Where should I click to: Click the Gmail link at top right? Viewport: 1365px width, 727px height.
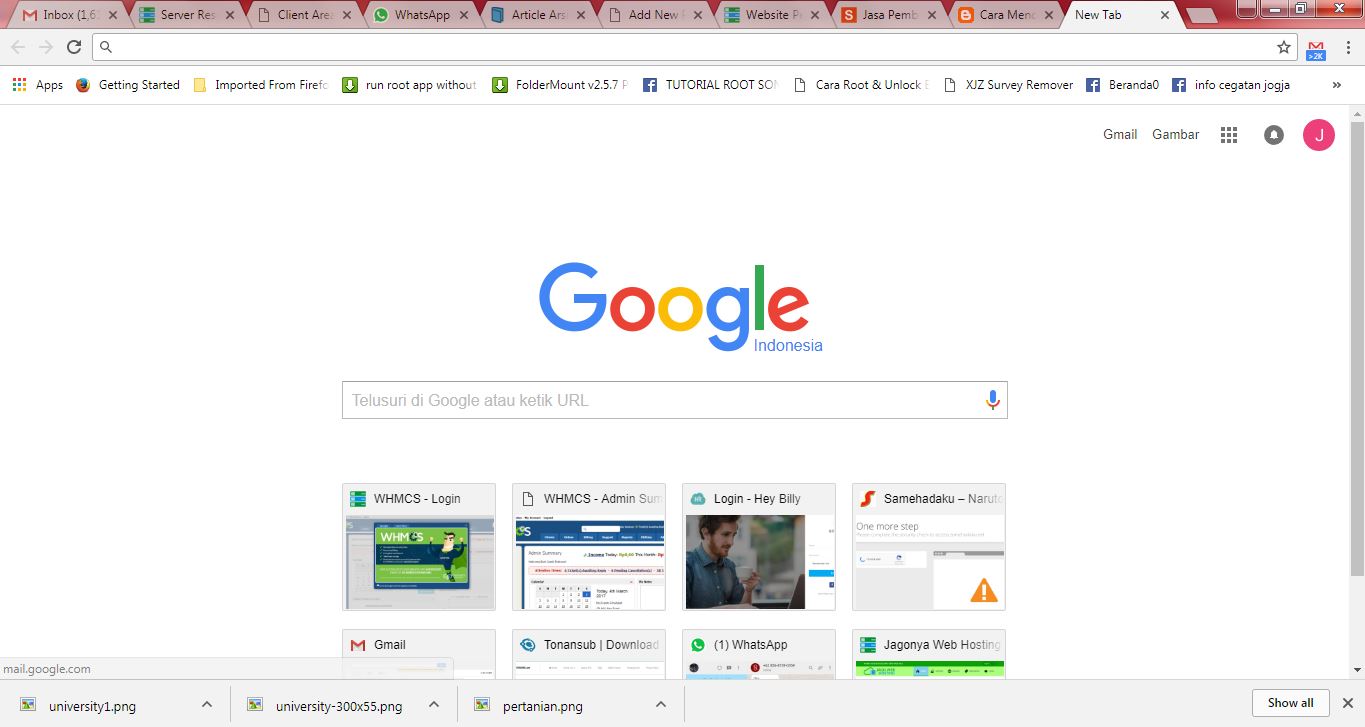[x=1120, y=134]
